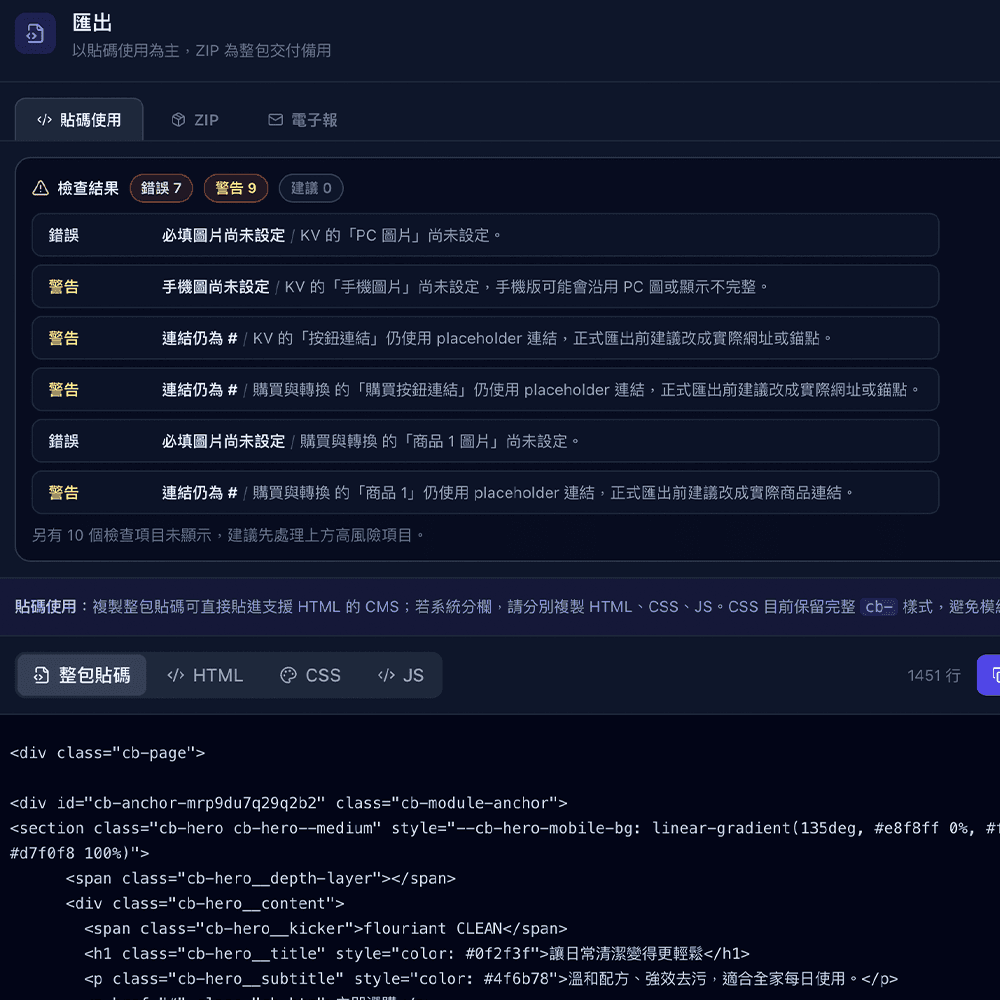Filter by the 警告 9 badge
1000x1000 pixels.
tap(236, 188)
